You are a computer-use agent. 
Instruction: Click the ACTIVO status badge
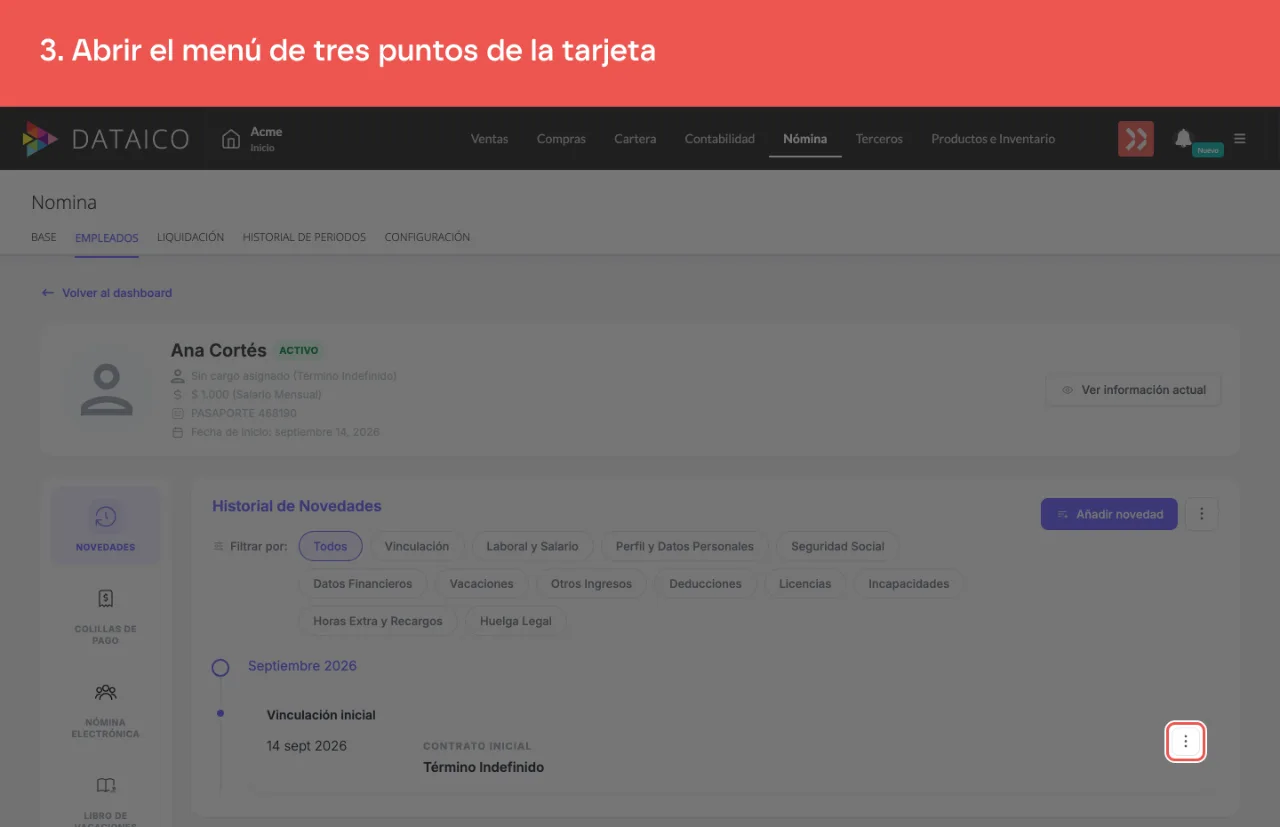(x=299, y=351)
